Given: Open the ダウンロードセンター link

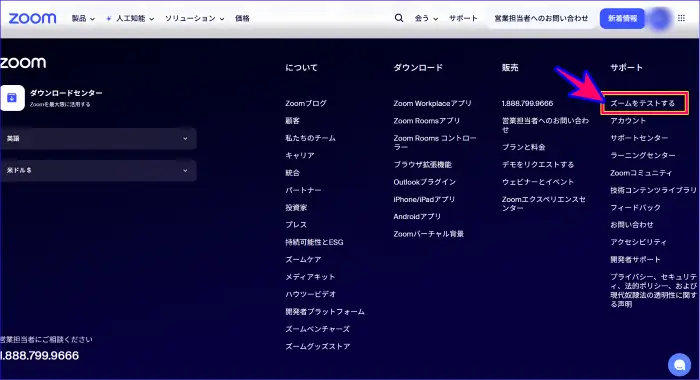Looking at the screenshot, I should click(66, 93).
